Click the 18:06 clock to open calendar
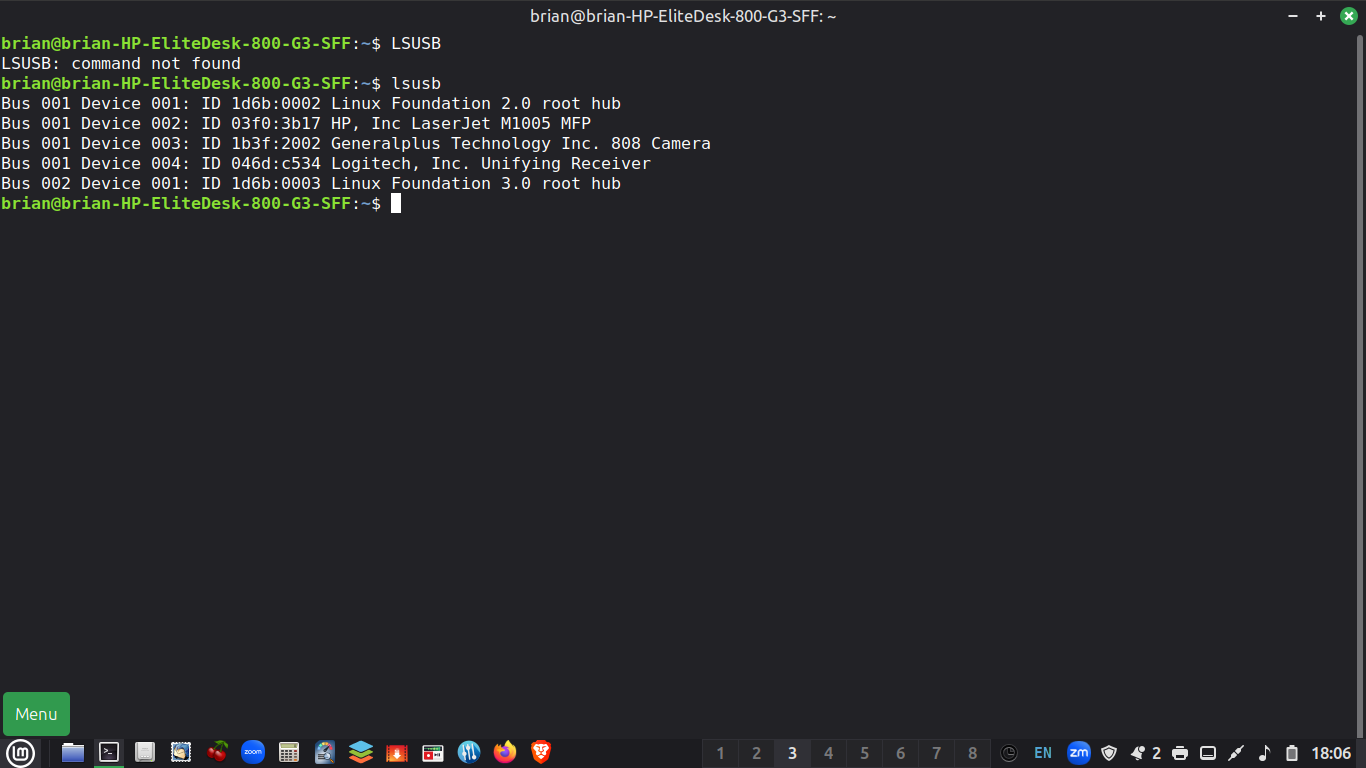 click(x=1331, y=753)
